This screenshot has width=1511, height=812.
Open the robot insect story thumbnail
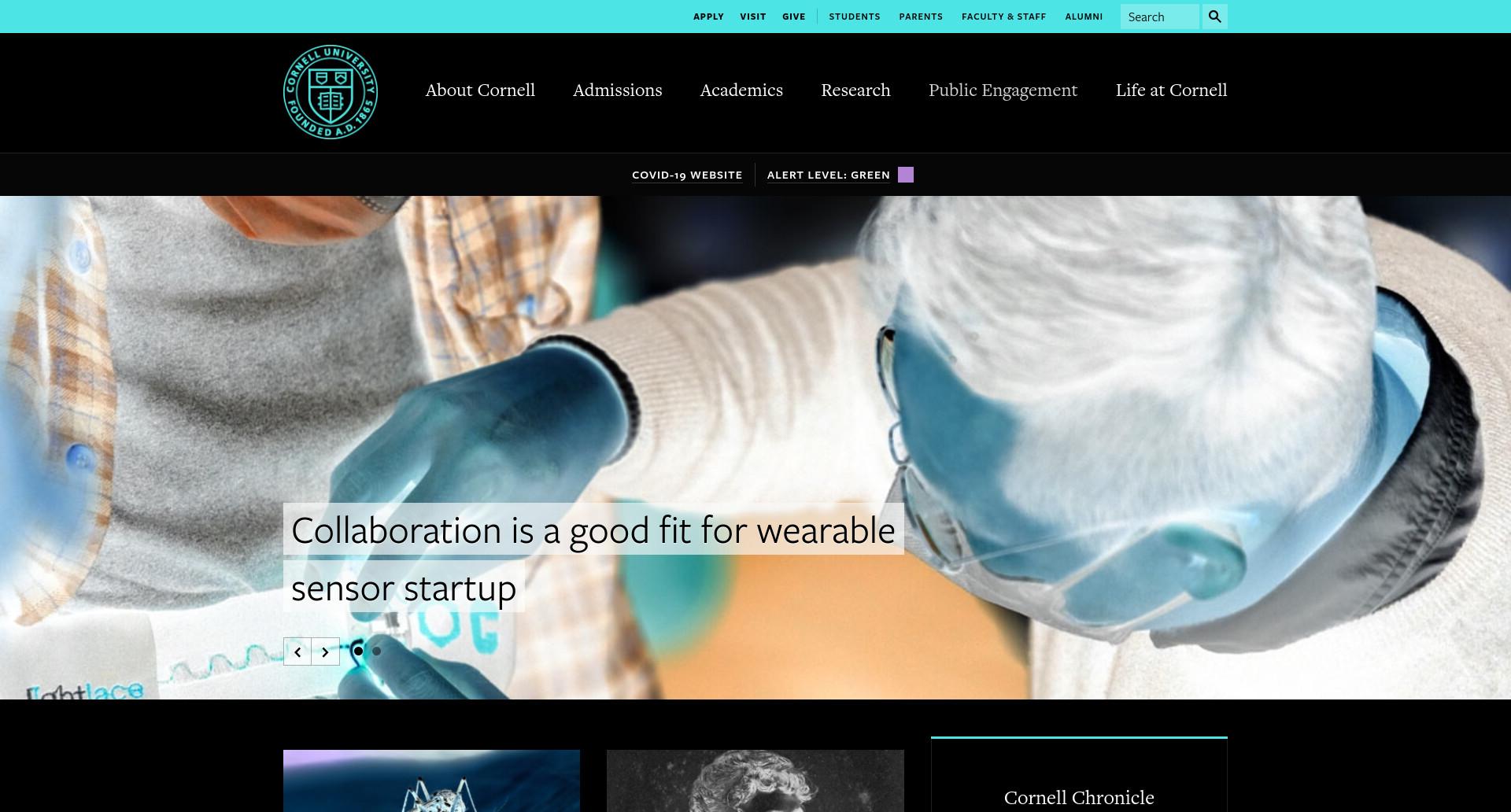(431, 781)
